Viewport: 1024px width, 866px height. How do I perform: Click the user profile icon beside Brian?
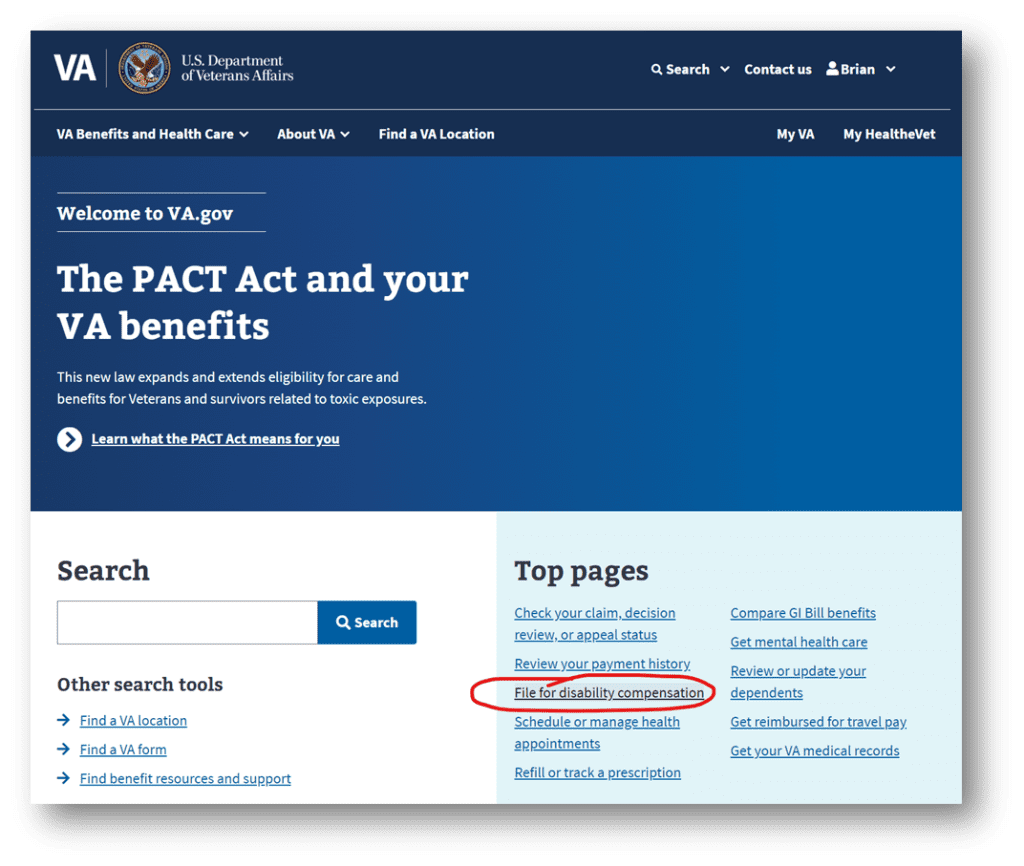(832, 69)
